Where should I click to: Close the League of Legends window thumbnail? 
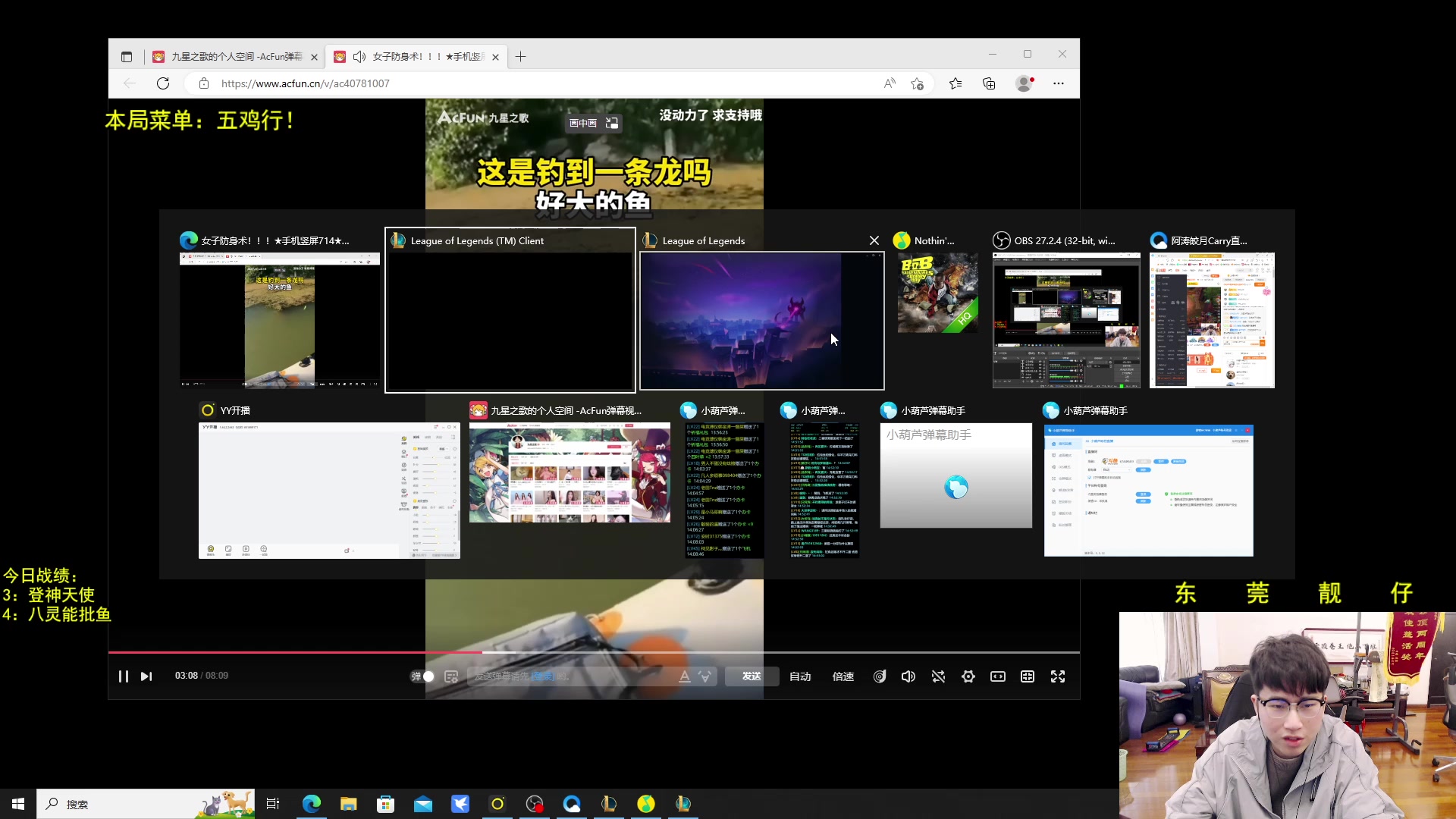pyautogui.click(x=874, y=240)
